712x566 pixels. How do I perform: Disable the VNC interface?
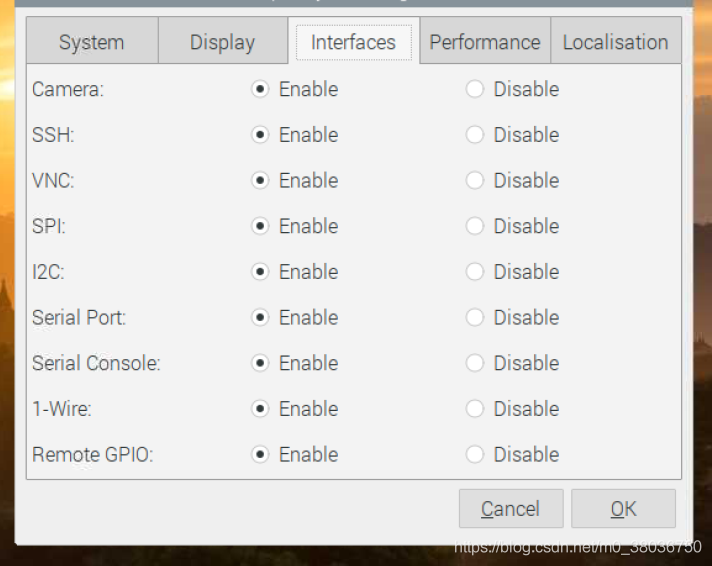tap(475, 181)
